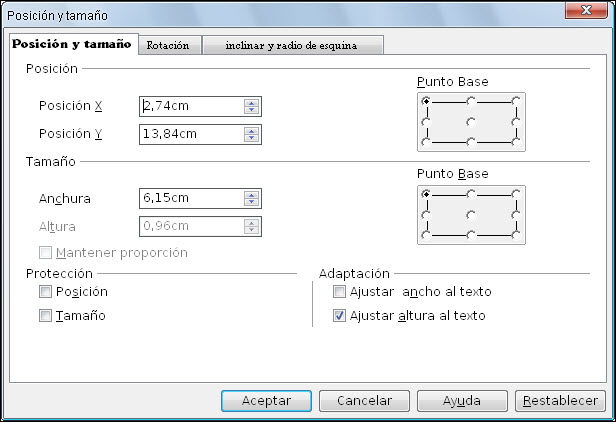
Task: Open inclinar y radio de esquina tab
Action: [292, 45]
